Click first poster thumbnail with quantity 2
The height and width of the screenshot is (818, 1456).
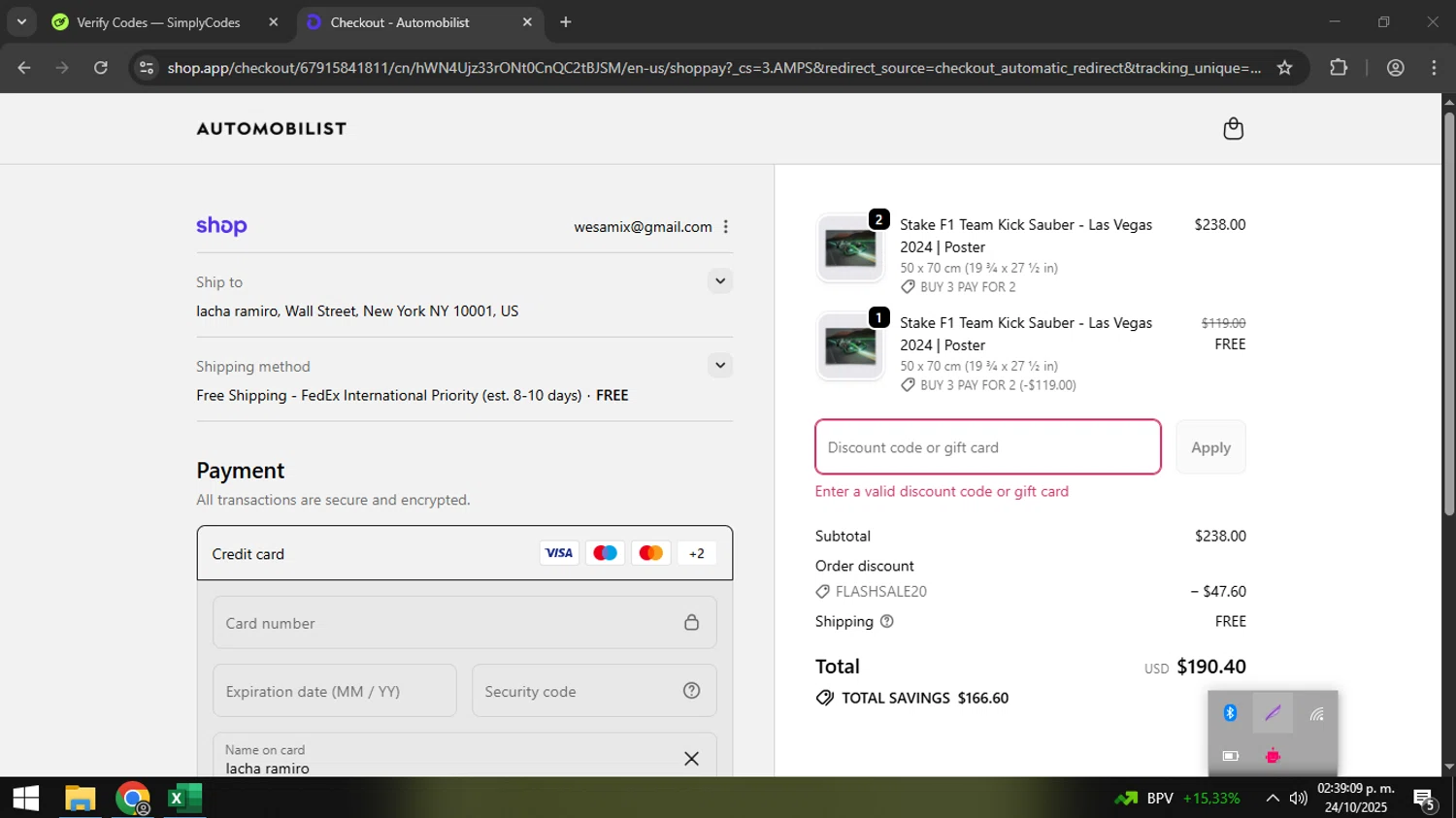[x=850, y=248]
